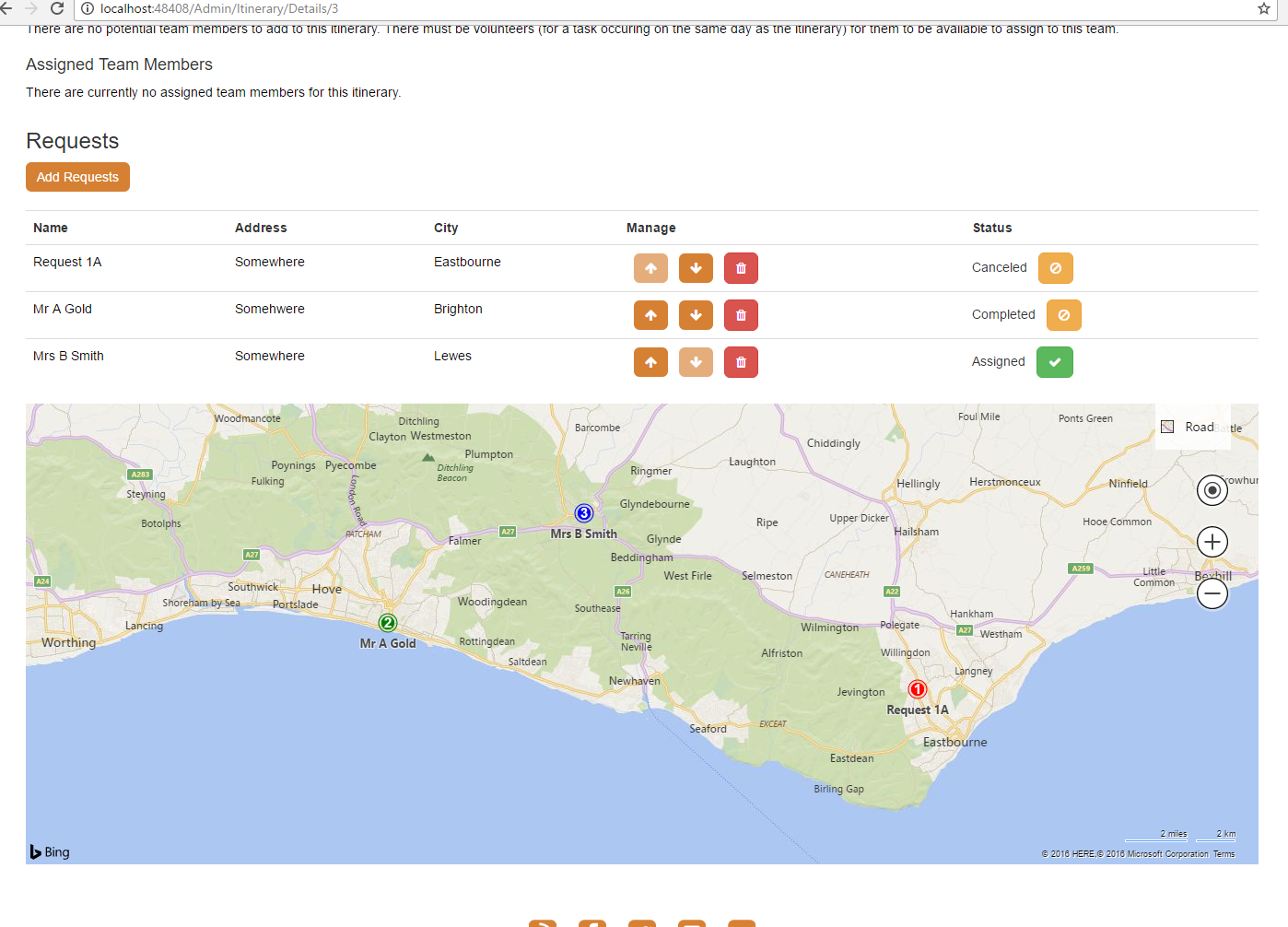Zoom in on the map

click(x=1212, y=542)
